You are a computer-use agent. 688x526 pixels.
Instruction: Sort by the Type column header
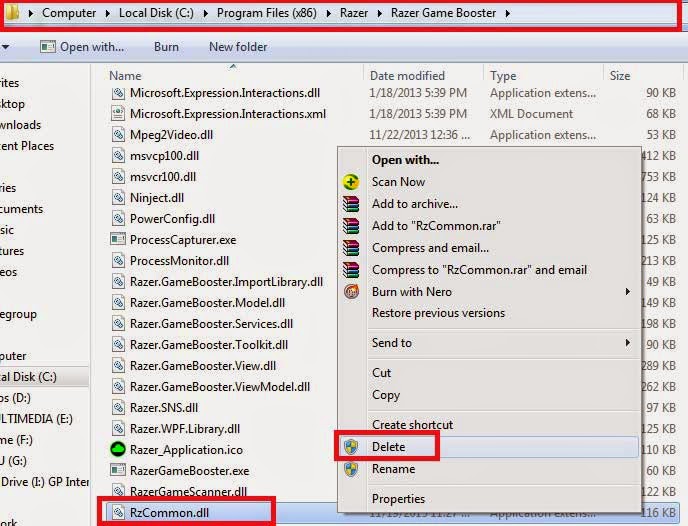(x=503, y=76)
